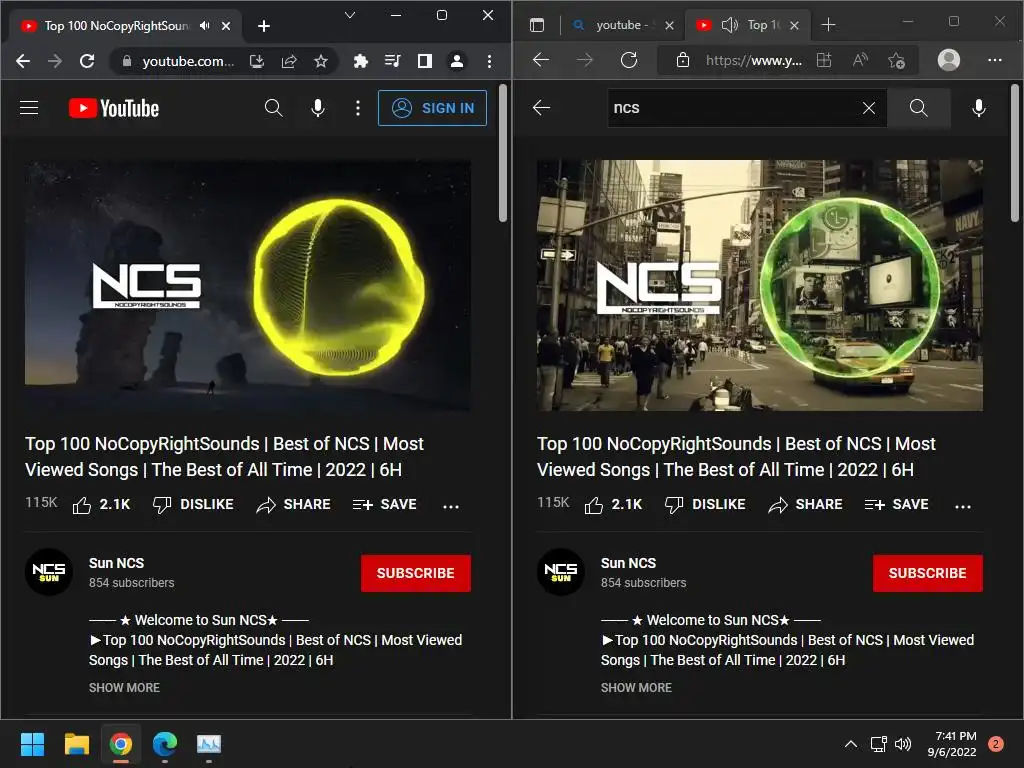Clear the ncs search text in Edge
The image size is (1024, 768).
coord(869,108)
